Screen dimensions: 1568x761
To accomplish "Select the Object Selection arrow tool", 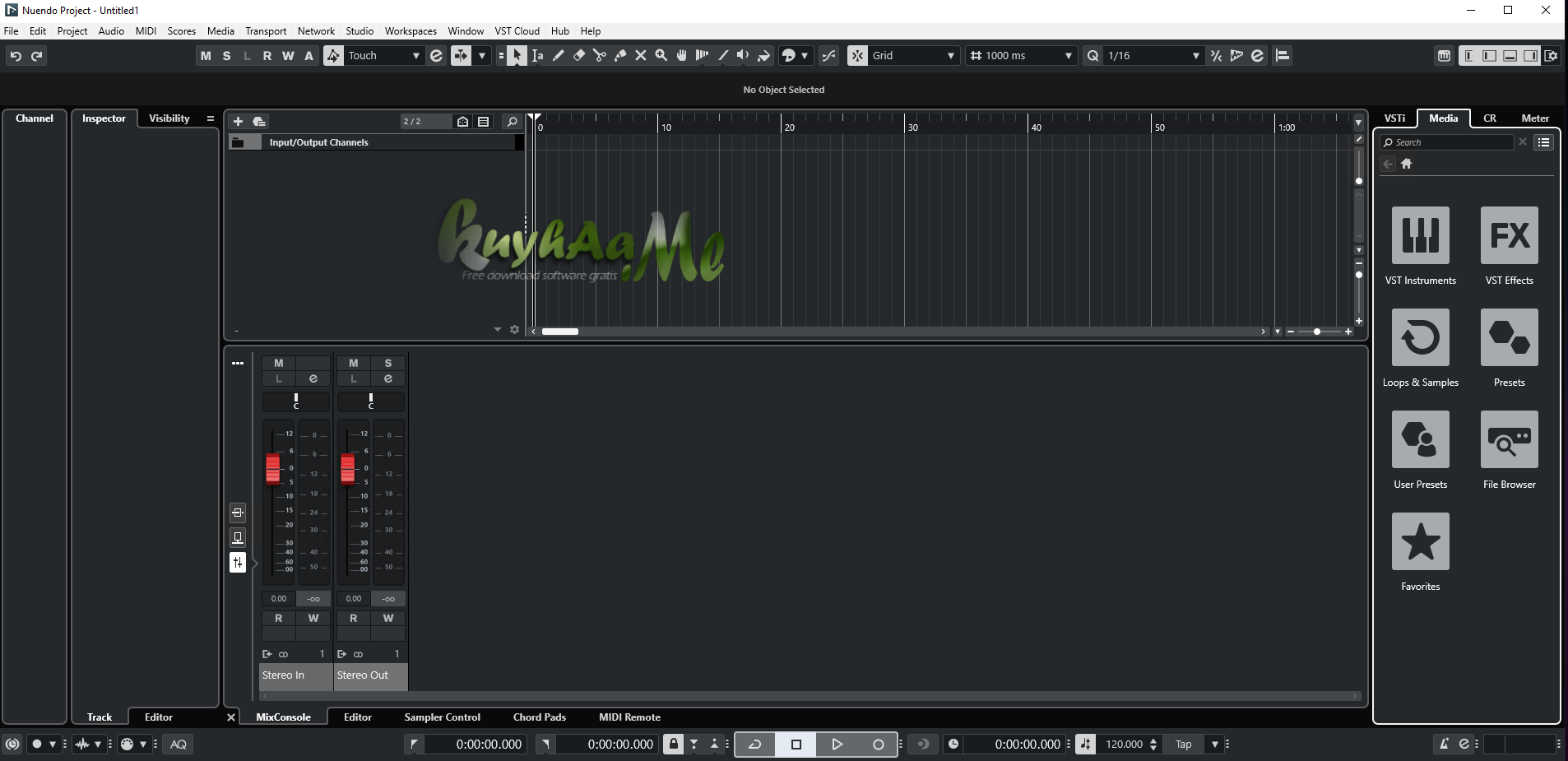I will [517, 55].
